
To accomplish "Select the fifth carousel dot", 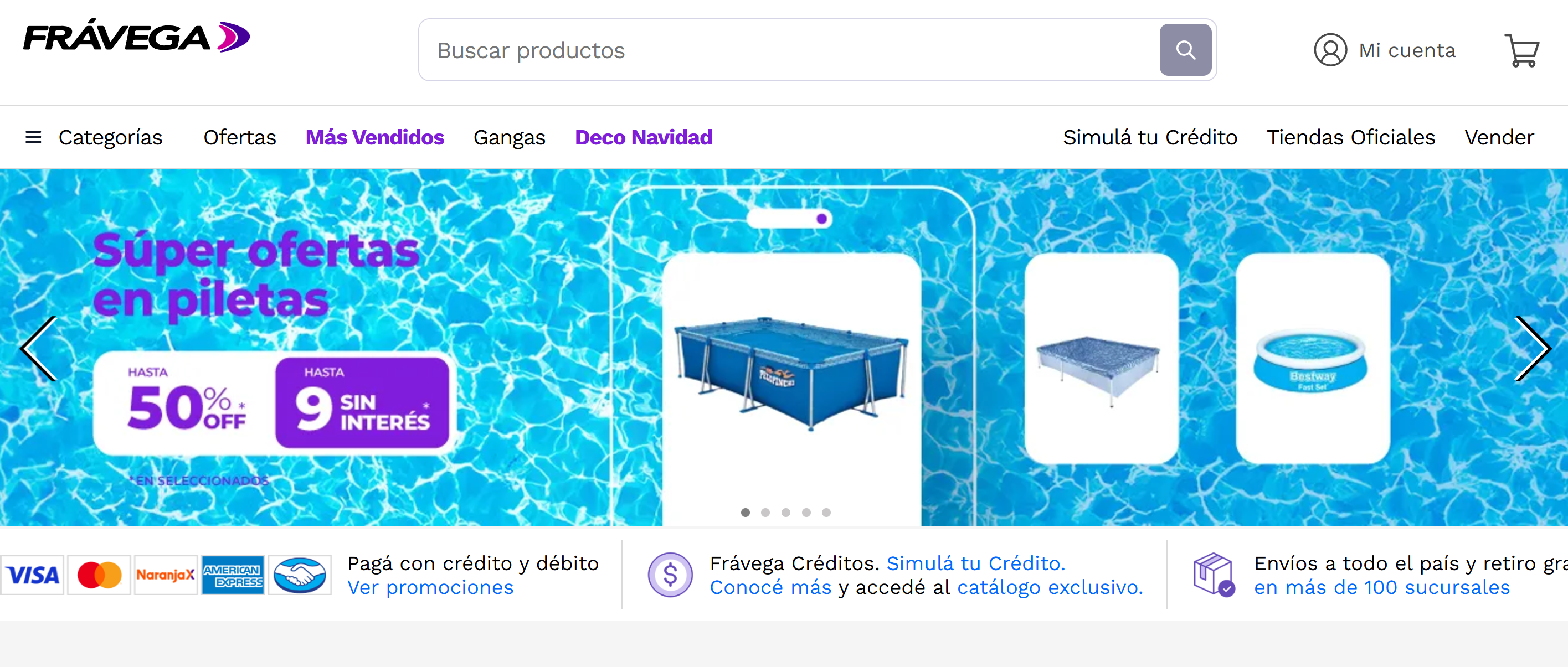I will [x=826, y=513].
